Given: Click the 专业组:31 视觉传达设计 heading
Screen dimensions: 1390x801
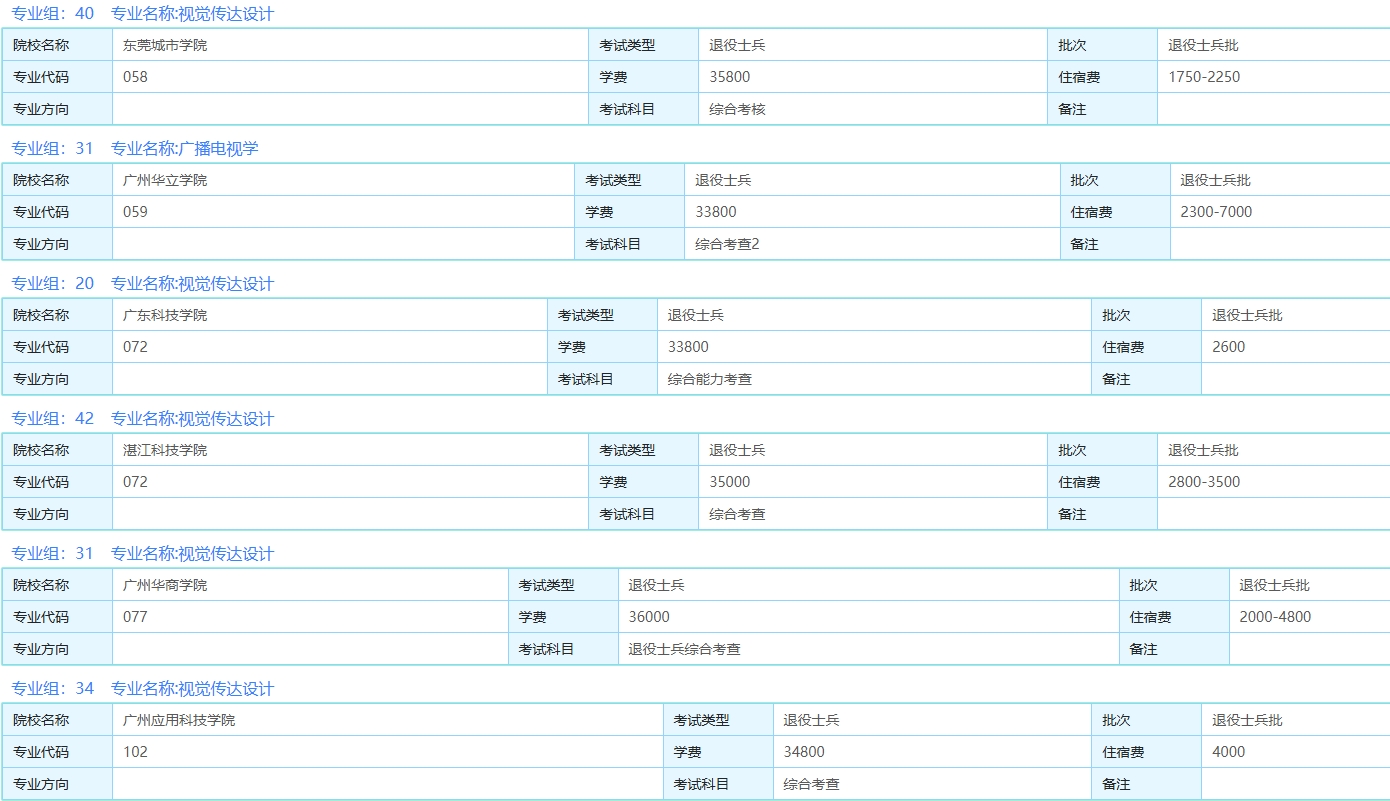Looking at the screenshot, I should pos(142,554).
